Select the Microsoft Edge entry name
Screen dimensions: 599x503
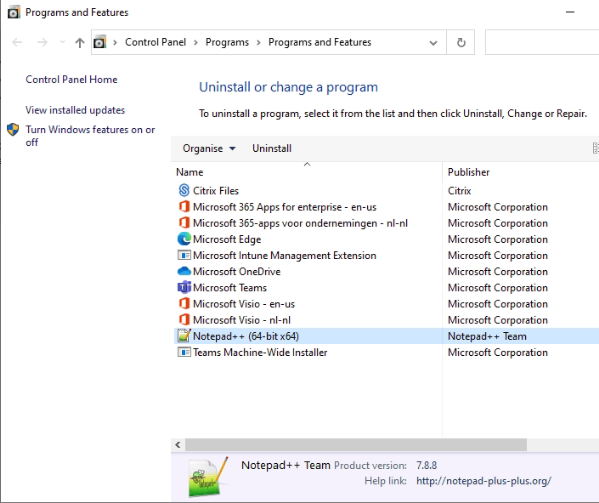[x=227, y=239]
